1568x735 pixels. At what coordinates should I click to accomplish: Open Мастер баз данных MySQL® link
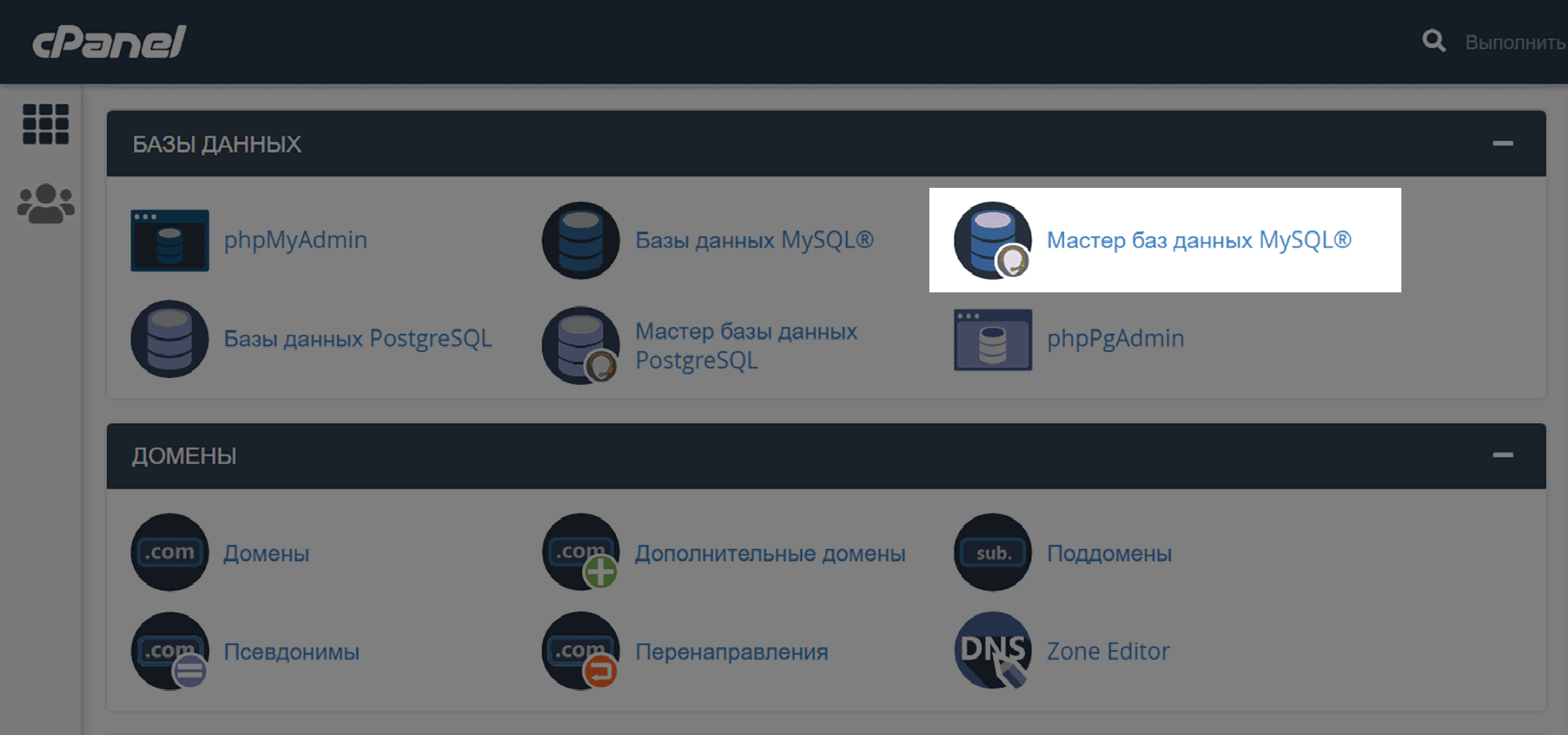1199,240
